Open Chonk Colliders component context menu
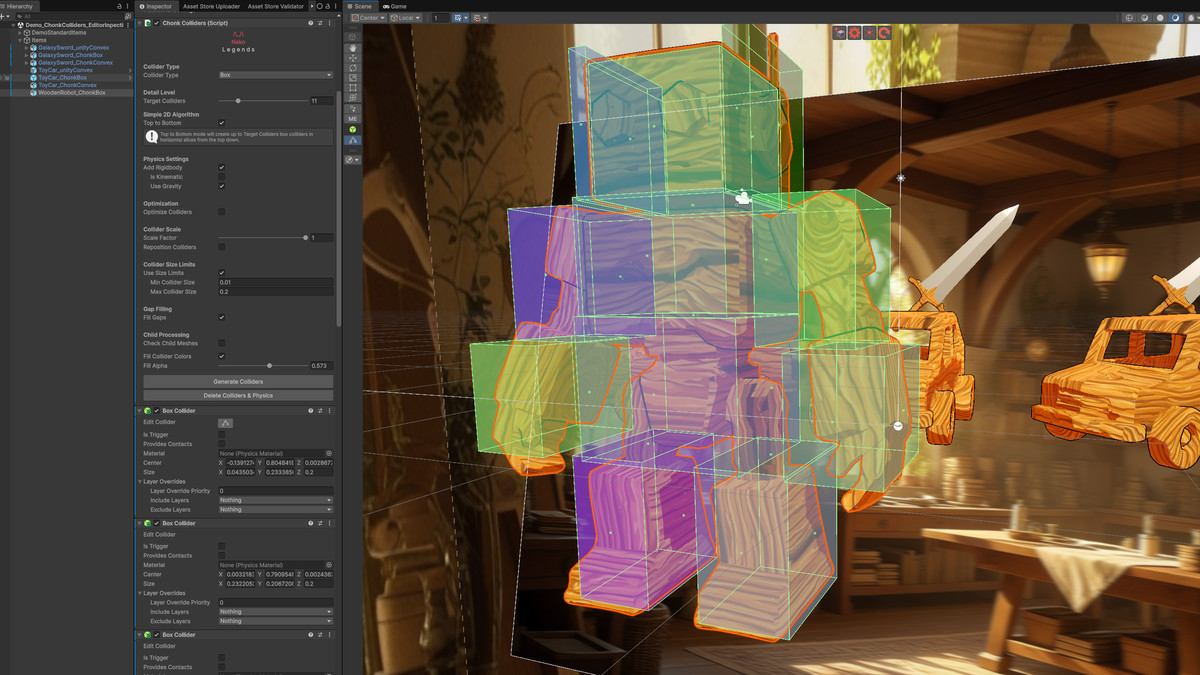The height and width of the screenshot is (675, 1200). point(330,22)
